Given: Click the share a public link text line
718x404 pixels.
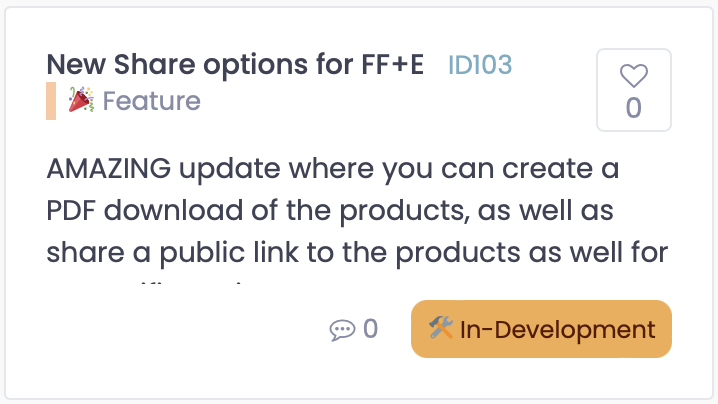Looking at the screenshot, I should point(357,252).
